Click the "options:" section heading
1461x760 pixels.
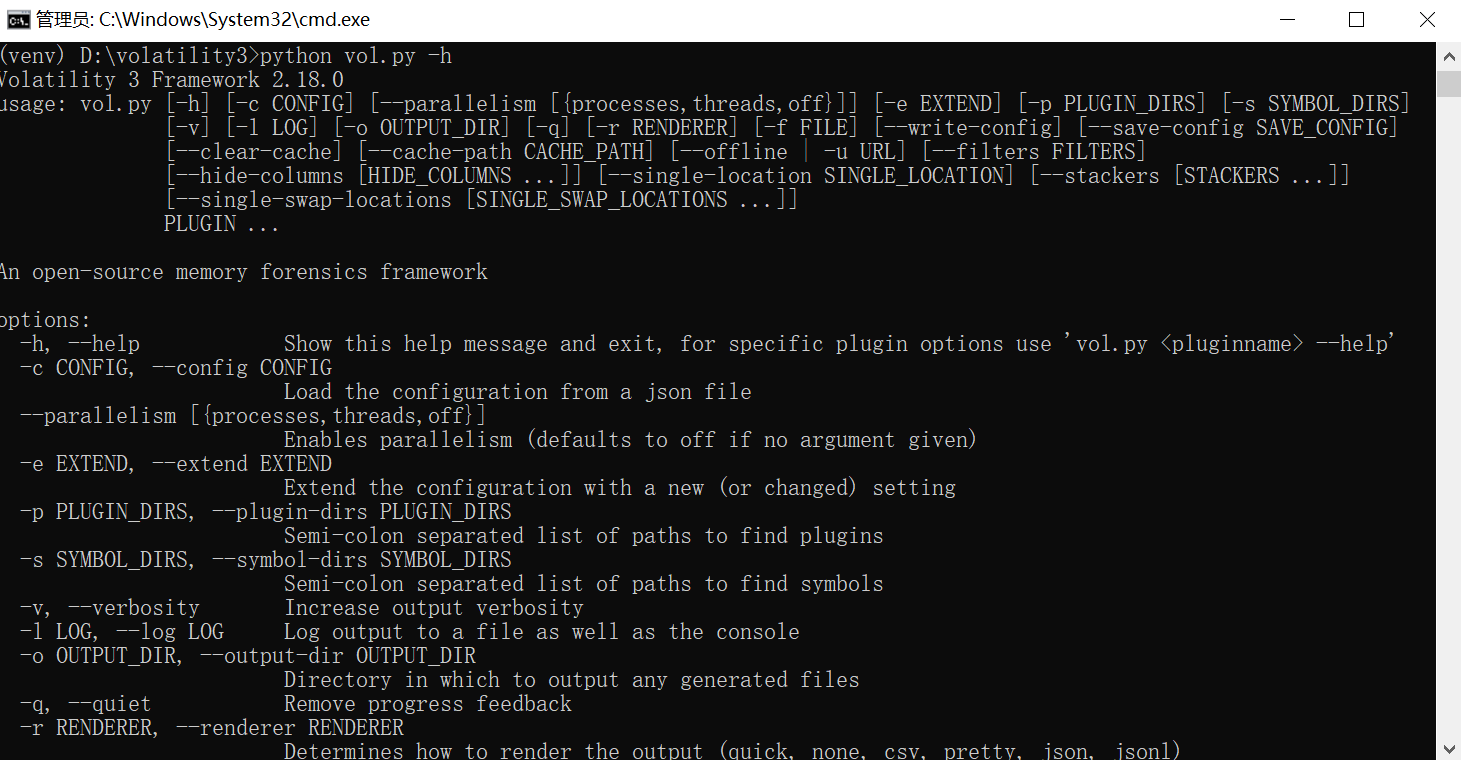45,320
